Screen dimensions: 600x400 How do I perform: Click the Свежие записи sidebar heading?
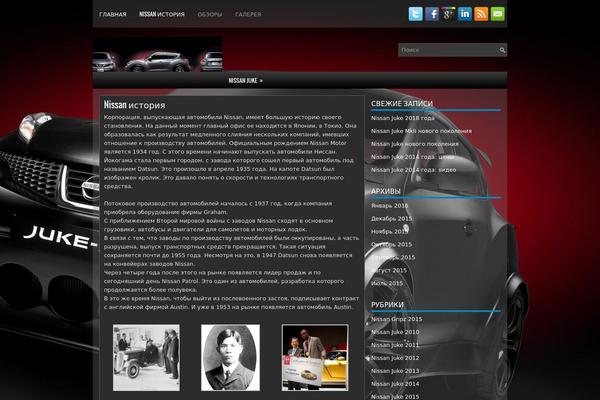pyautogui.click(x=402, y=104)
